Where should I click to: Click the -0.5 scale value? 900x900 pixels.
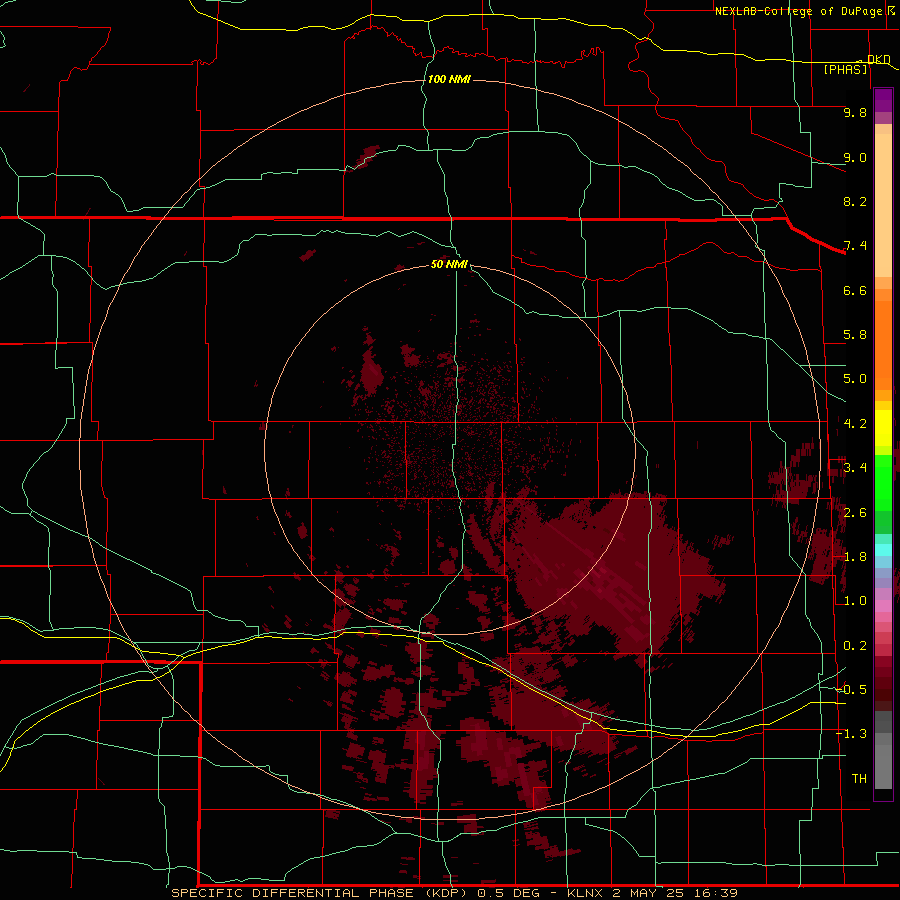point(851,689)
